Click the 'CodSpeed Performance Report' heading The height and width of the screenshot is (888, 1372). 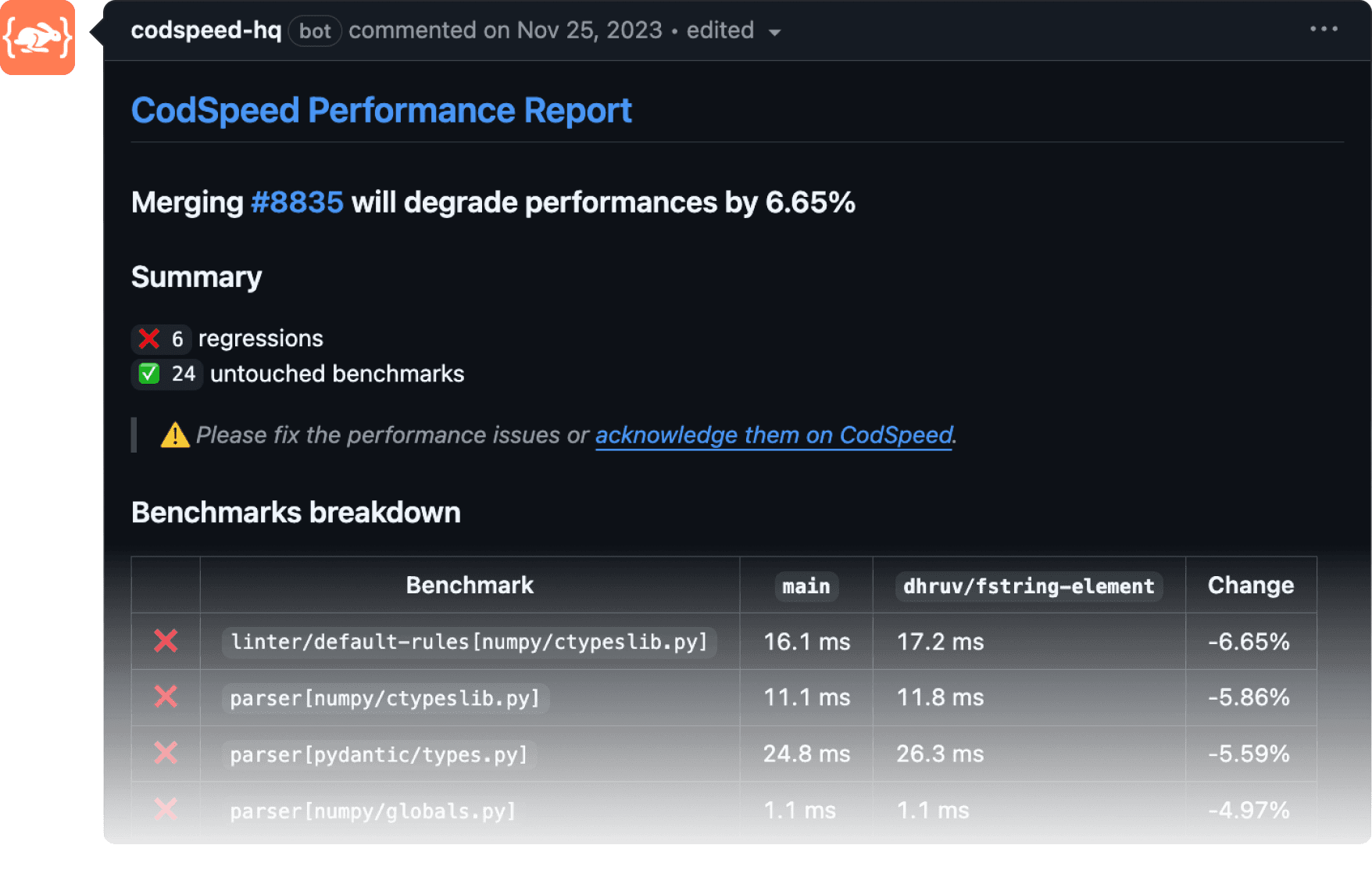click(x=381, y=110)
